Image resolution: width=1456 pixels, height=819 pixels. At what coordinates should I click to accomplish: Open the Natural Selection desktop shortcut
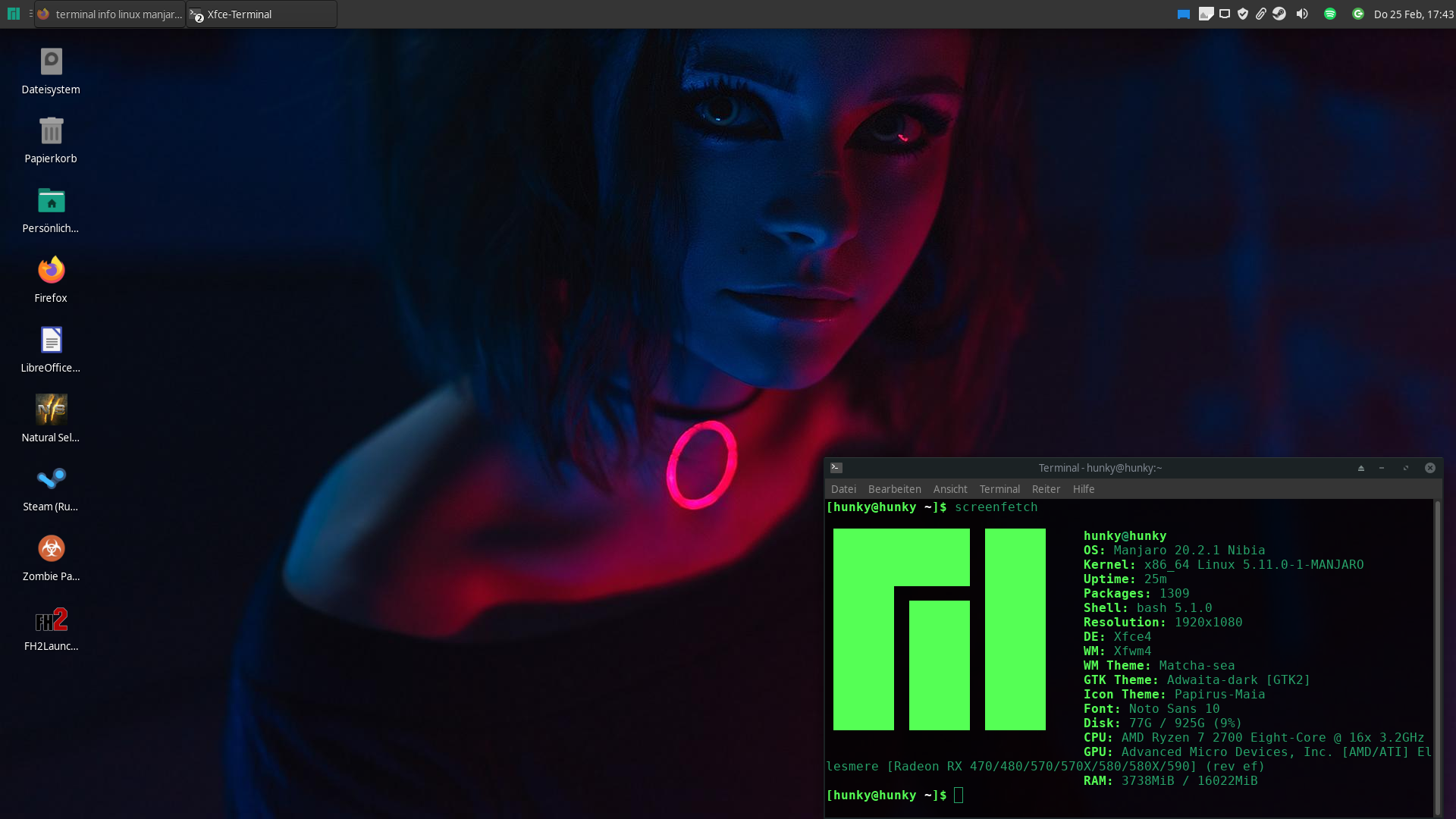pos(51,409)
